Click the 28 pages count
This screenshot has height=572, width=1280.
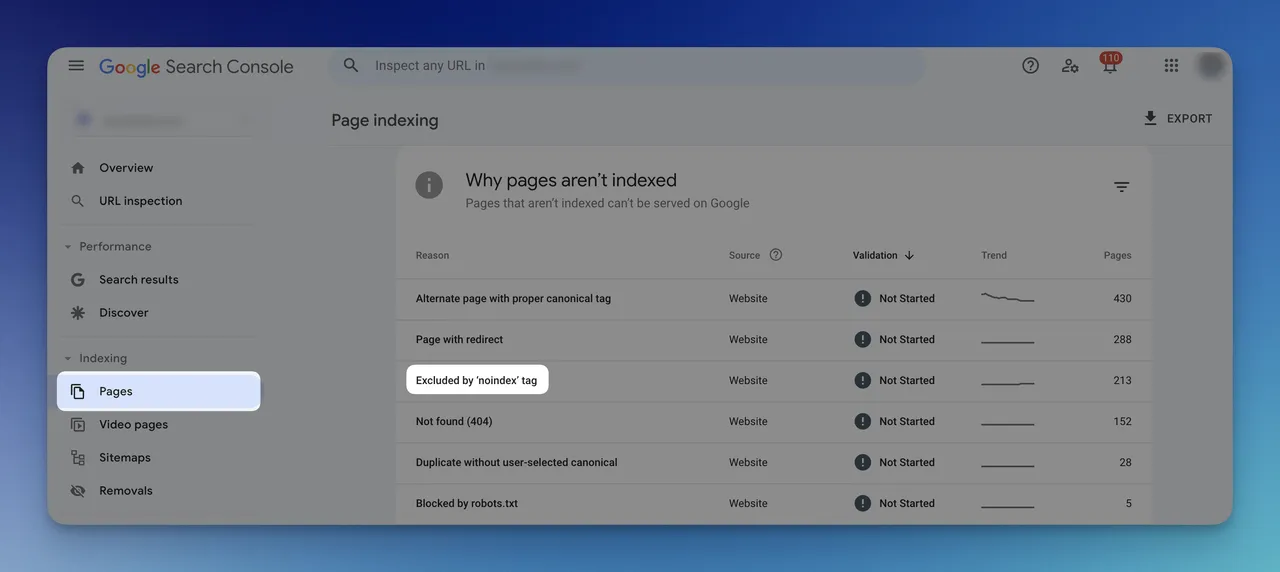coord(1126,463)
